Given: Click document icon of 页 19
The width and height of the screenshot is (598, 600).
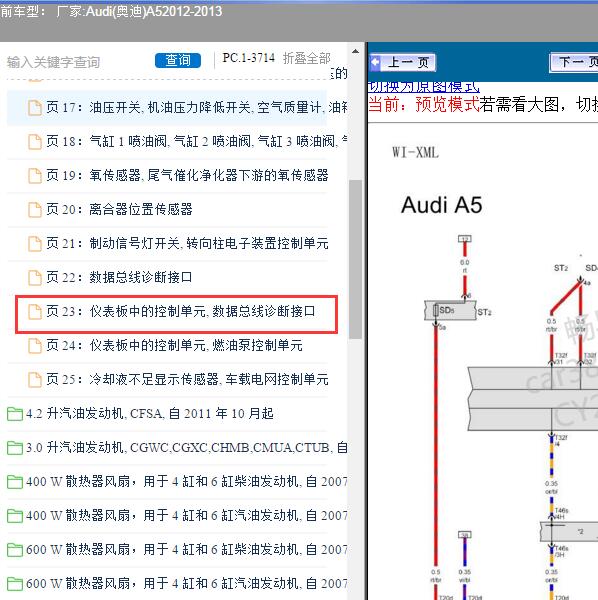Looking at the screenshot, I should (x=35, y=176).
